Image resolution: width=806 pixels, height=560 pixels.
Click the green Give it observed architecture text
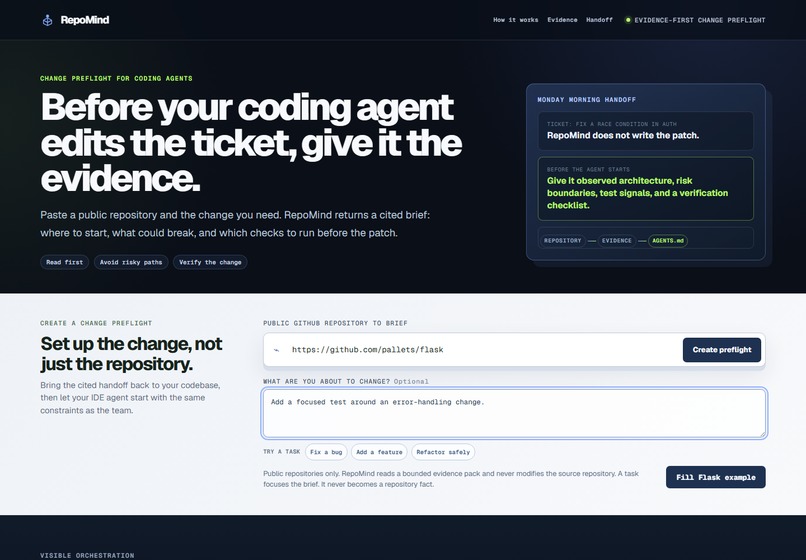pyautogui.click(x=637, y=193)
